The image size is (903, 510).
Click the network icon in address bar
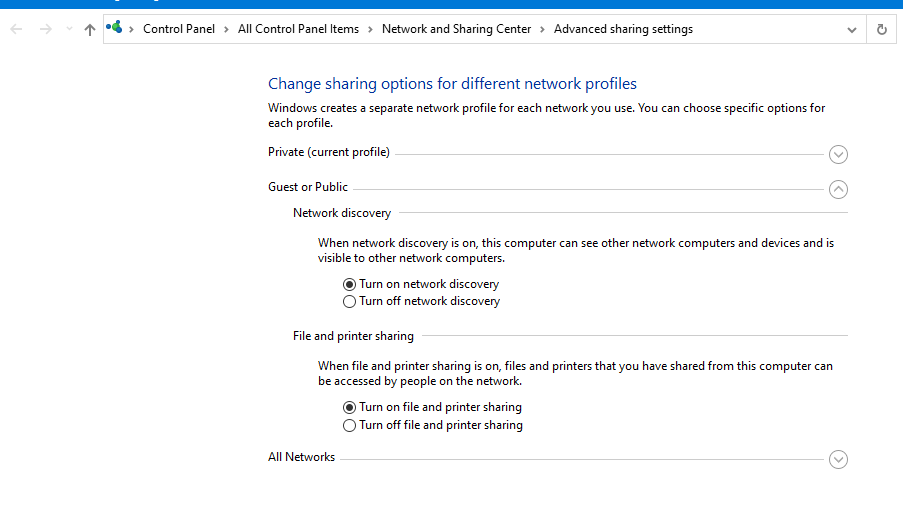(x=114, y=28)
